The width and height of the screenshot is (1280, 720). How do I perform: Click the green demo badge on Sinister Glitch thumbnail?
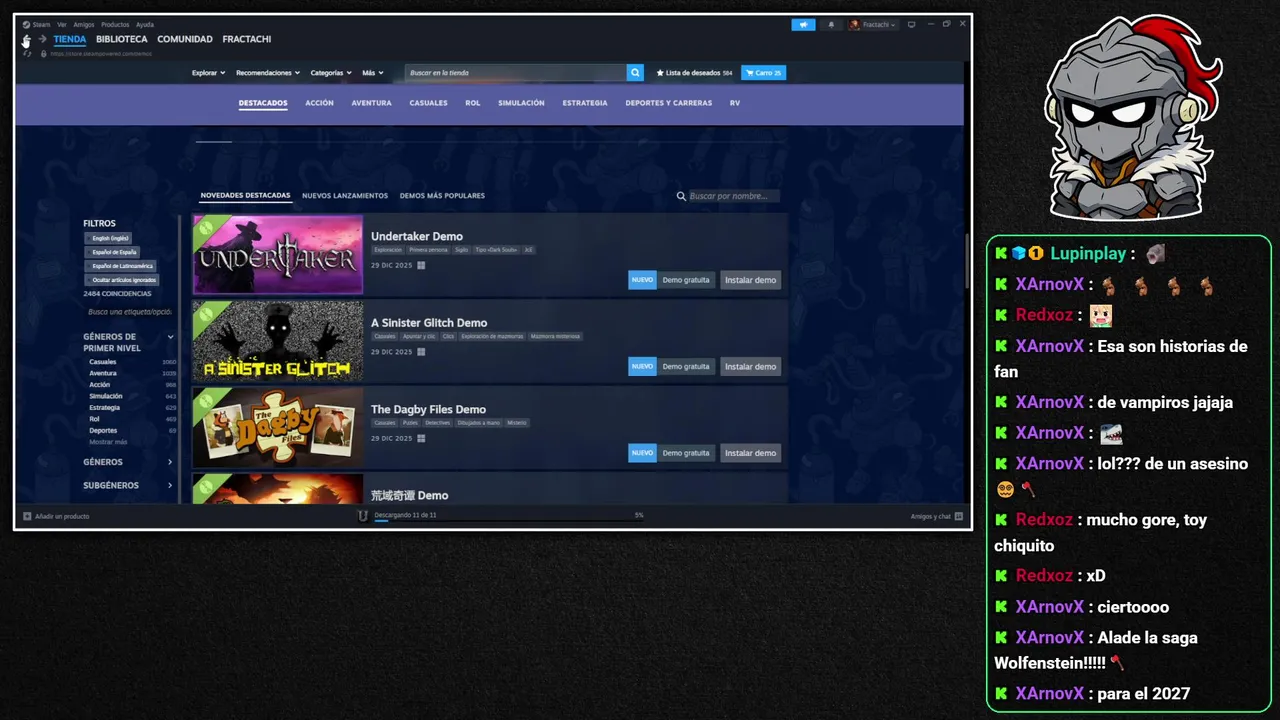[205, 313]
